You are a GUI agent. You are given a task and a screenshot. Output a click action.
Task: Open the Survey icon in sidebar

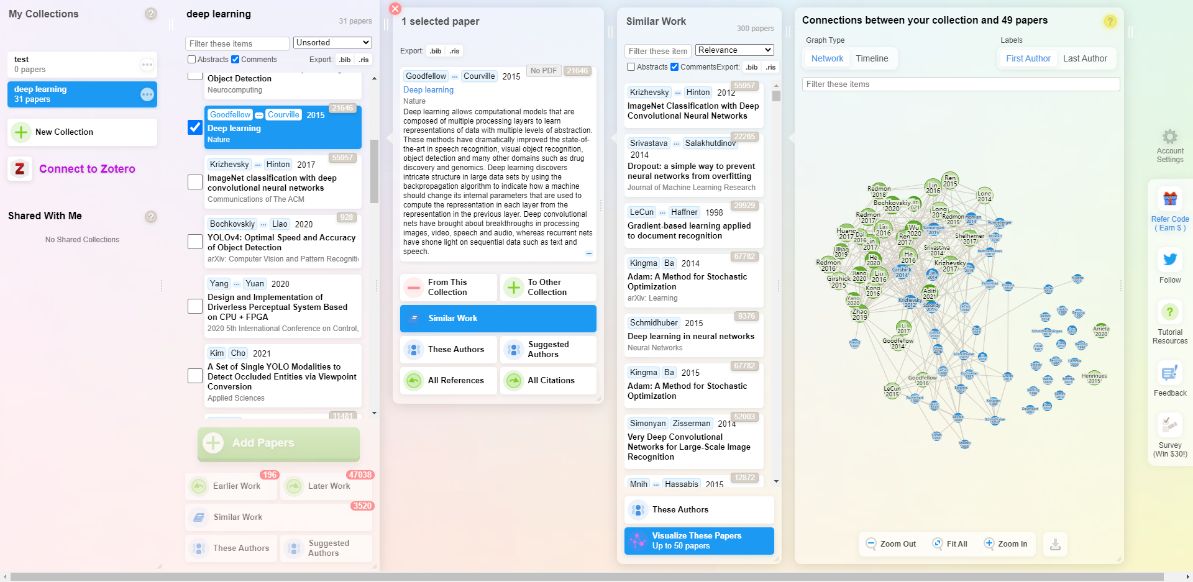click(1169, 425)
